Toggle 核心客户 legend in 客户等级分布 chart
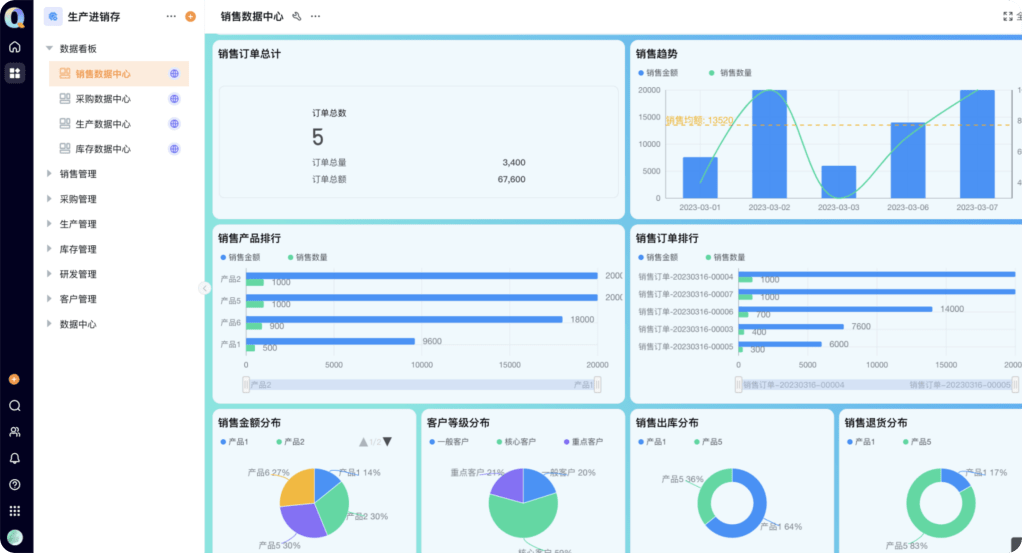 pos(515,442)
